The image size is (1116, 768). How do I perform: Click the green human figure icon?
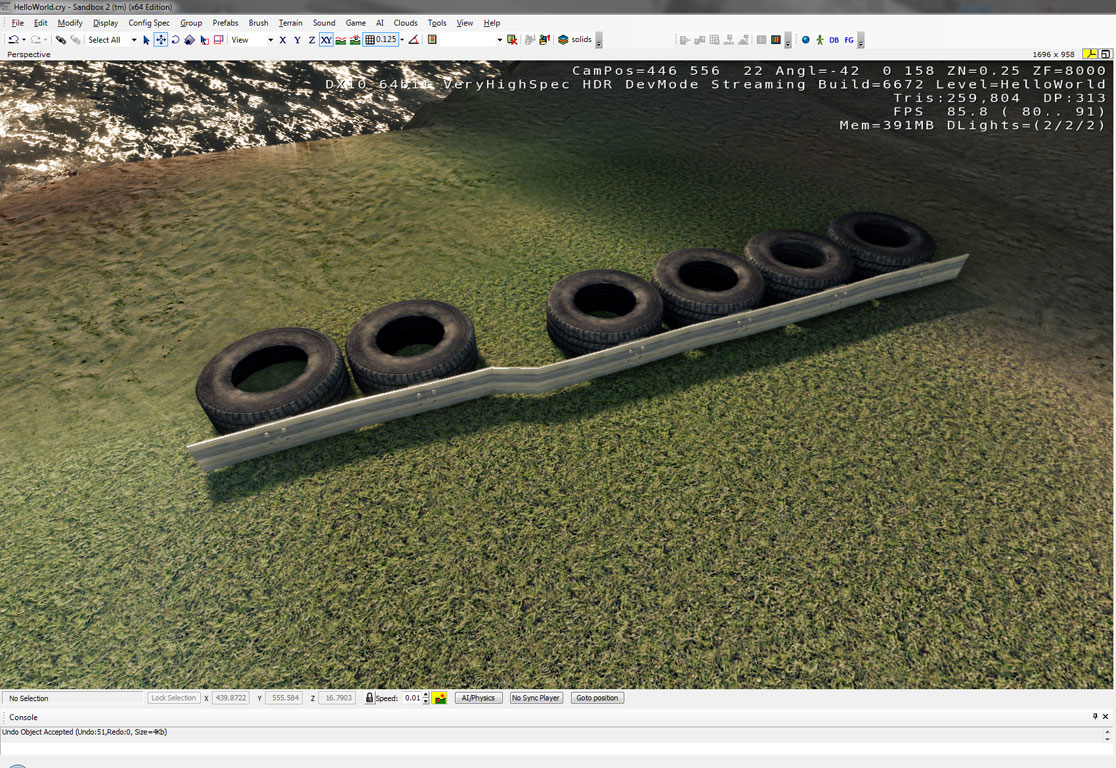[x=820, y=40]
